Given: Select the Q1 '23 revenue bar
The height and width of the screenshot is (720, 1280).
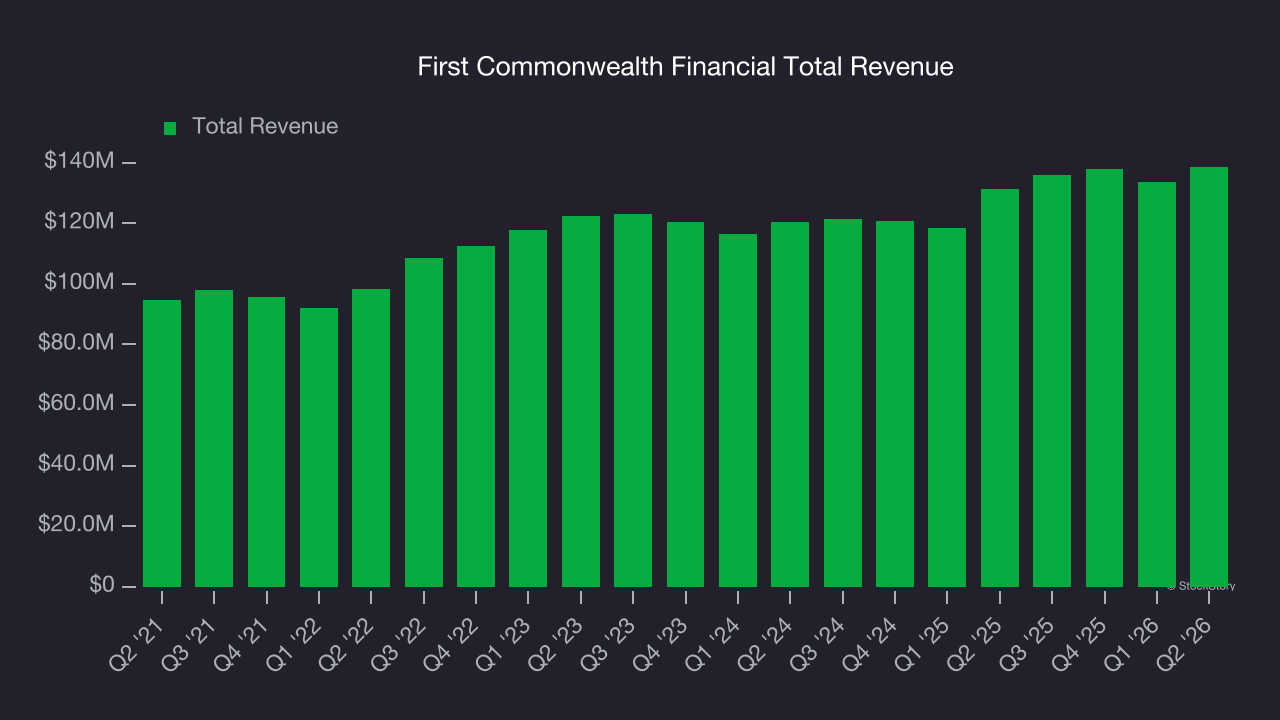Looking at the screenshot, I should point(528,408).
